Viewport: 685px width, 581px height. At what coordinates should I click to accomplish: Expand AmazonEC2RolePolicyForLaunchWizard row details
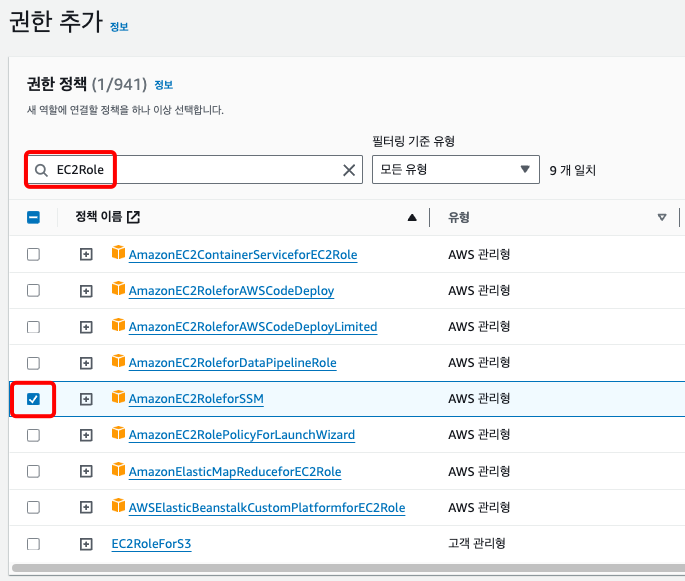click(x=86, y=435)
